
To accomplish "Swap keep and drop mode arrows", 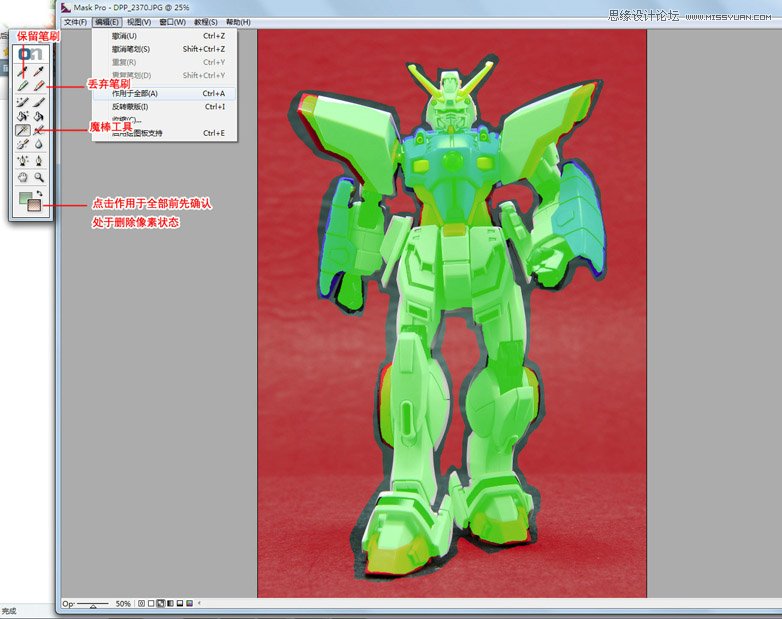I will [x=38, y=192].
